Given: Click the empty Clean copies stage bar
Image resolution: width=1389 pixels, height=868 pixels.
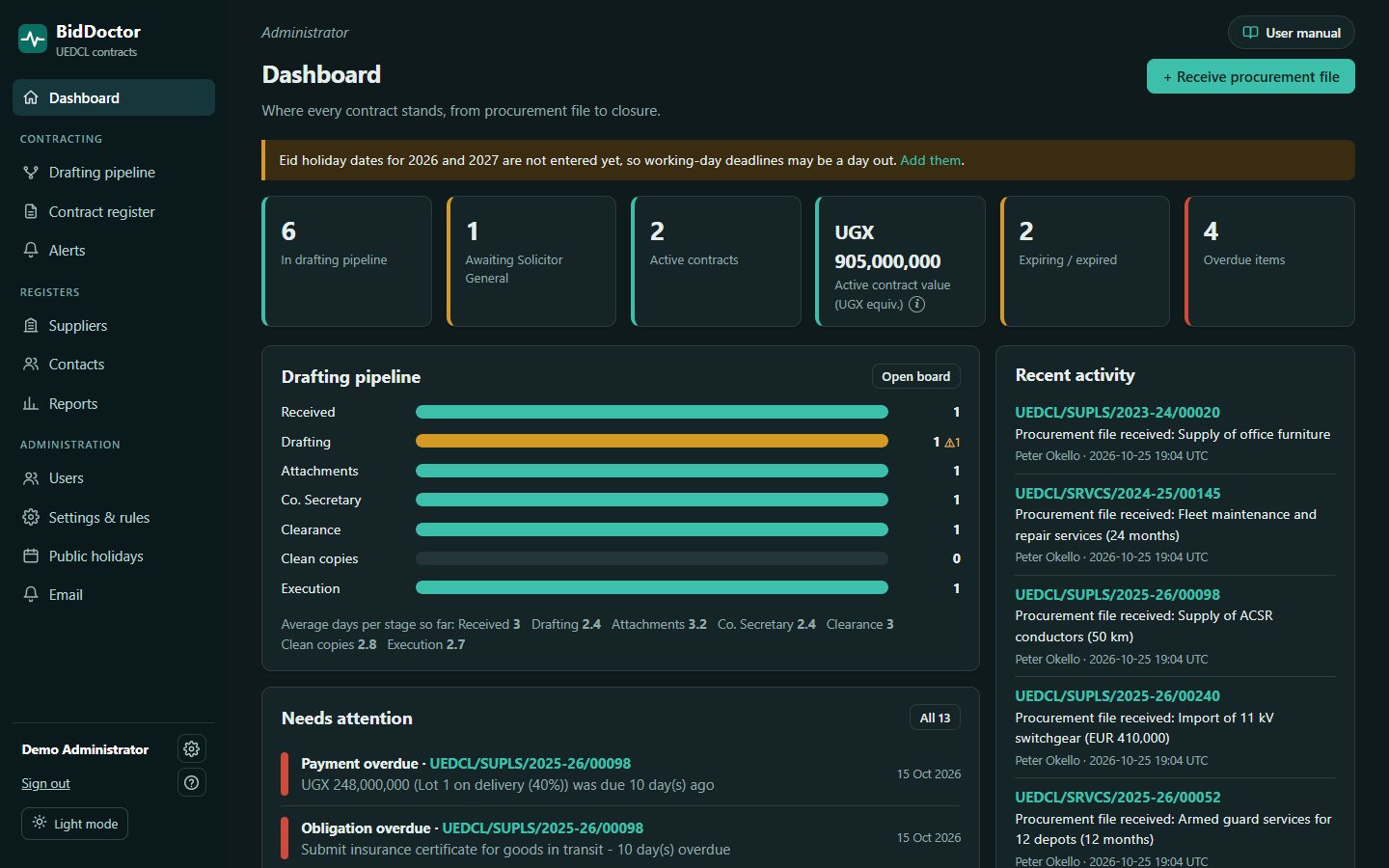Looking at the screenshot, I should (652, 558).
